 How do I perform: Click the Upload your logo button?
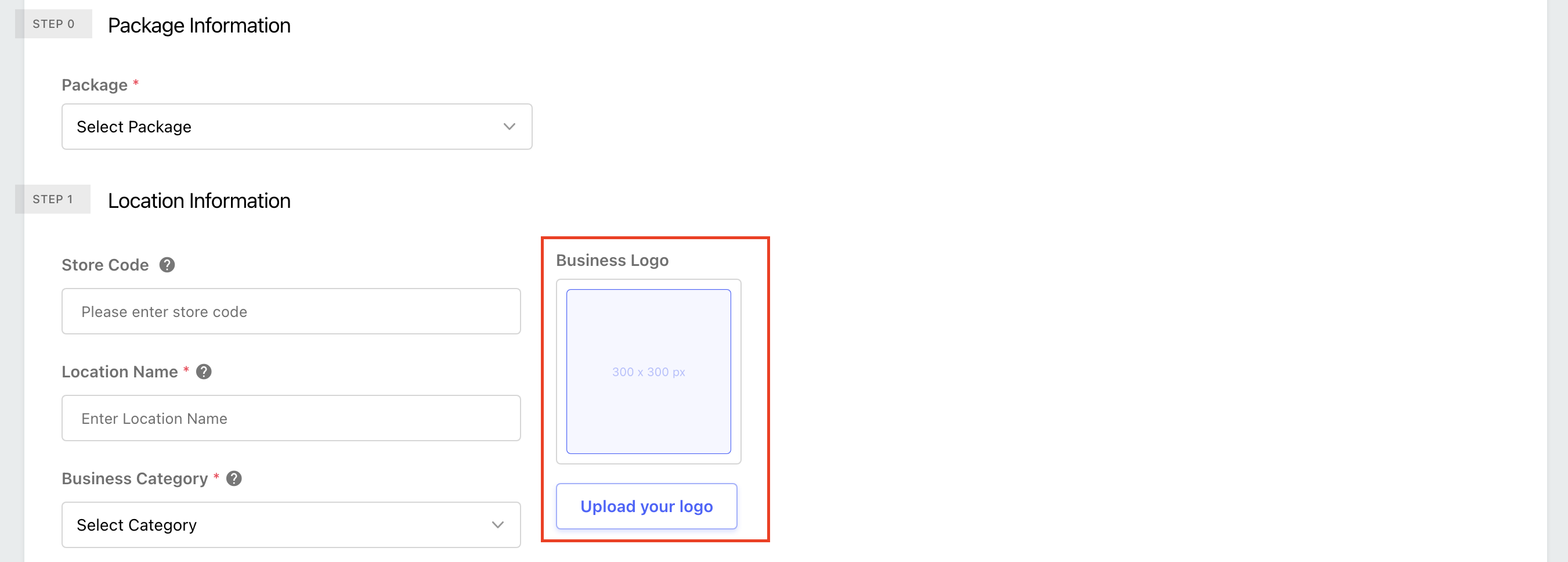646,506
